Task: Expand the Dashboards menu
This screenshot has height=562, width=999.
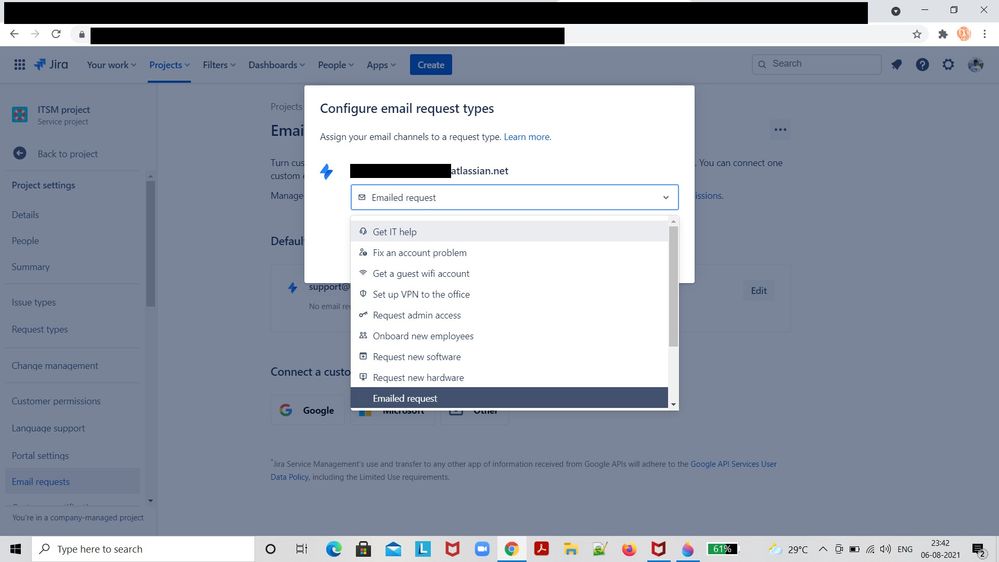Action: click(x=277, y=65)
